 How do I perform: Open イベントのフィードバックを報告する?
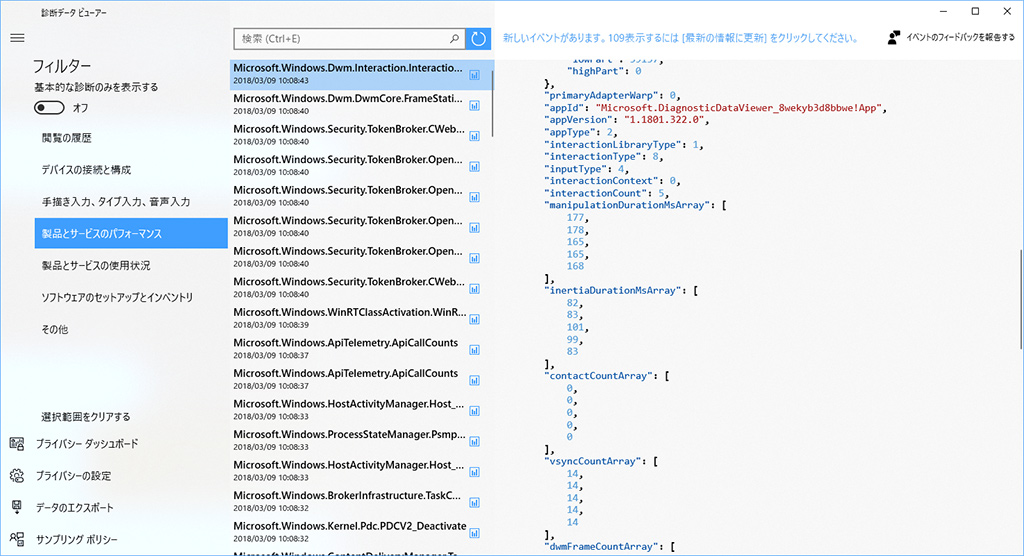click(x=960, y=38)
